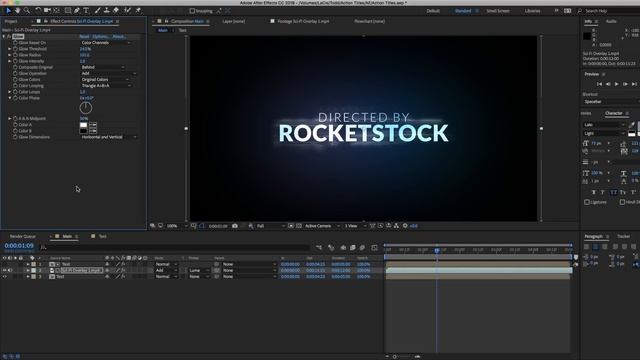The width and height of the screenshot is (640, 360).
Task: Open the Active Camera view dropdown
Action: tap(322, 226)
